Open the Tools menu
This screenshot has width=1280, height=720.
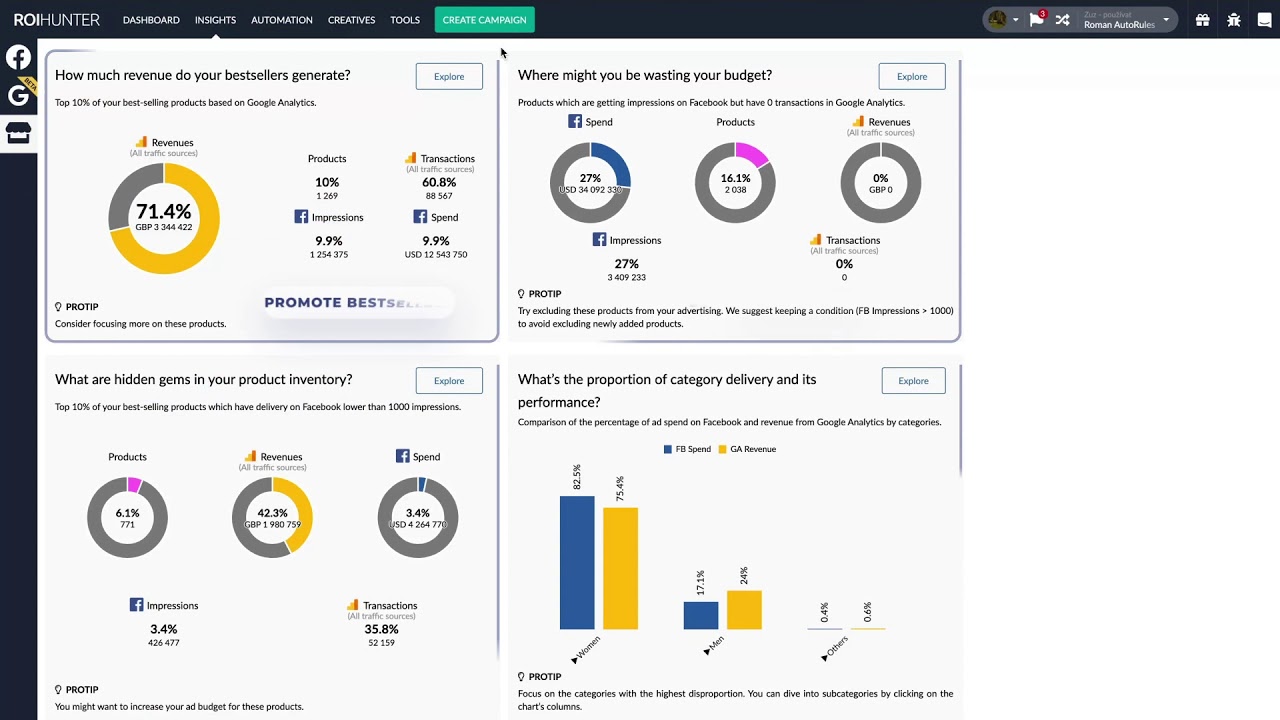(x=405, y=20)
